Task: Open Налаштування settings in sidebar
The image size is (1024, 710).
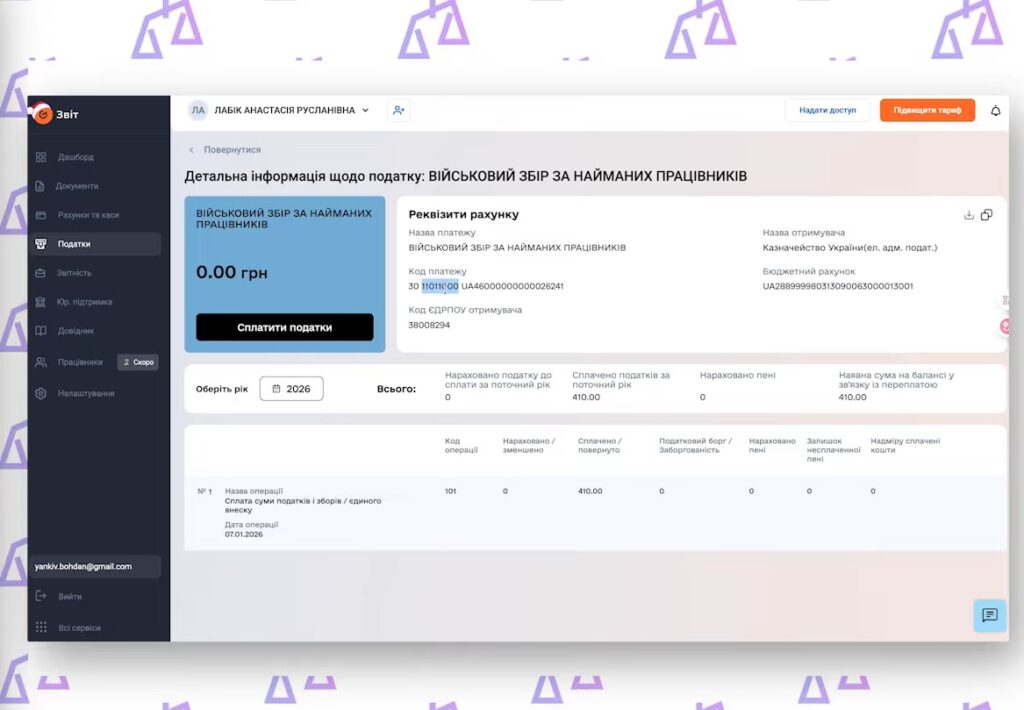Action: 85,394
